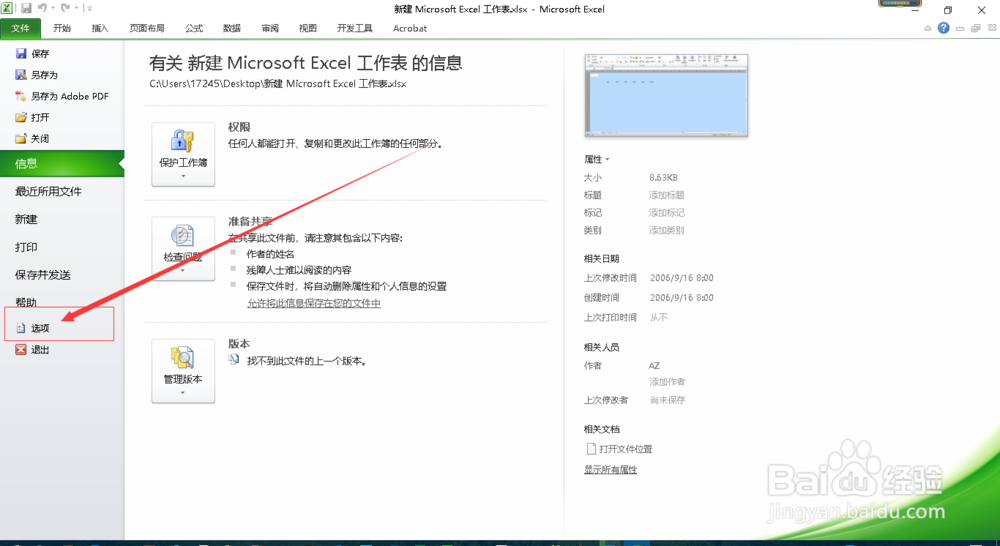Viewport: 1000px width, 546px height.
Task: Click the blue Help question mark icon
Action: click(x=943, y=28)
